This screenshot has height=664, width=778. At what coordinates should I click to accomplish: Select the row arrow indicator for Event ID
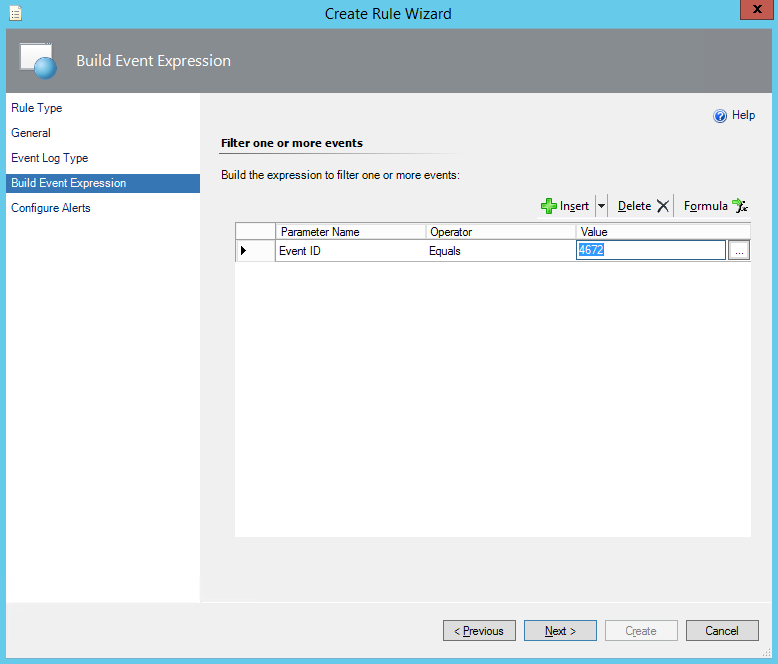pyautogui.click(x=244, y=251)
